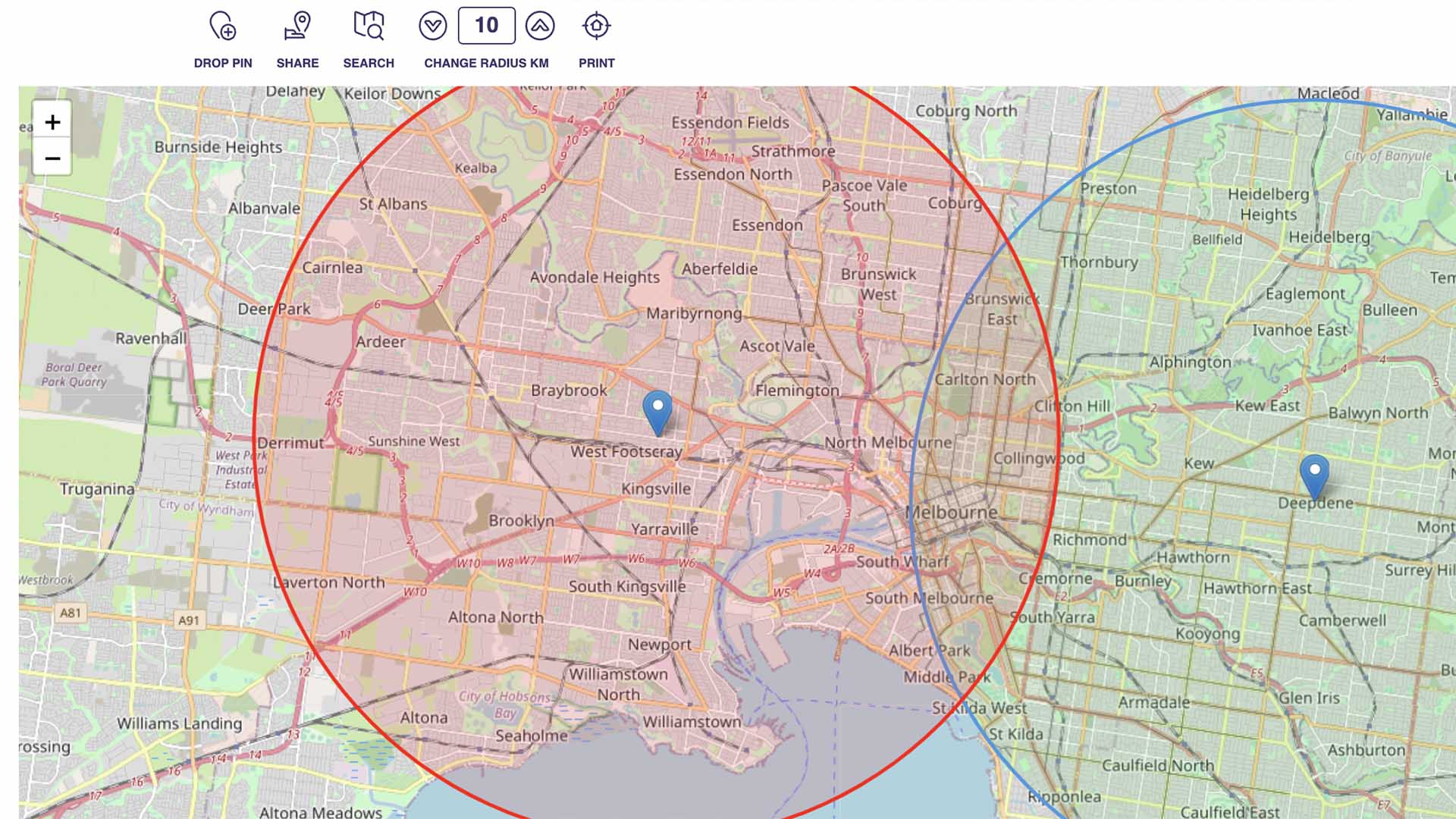Click the Glen Iris label
1456x819 pixels.
pos(1310,698)
